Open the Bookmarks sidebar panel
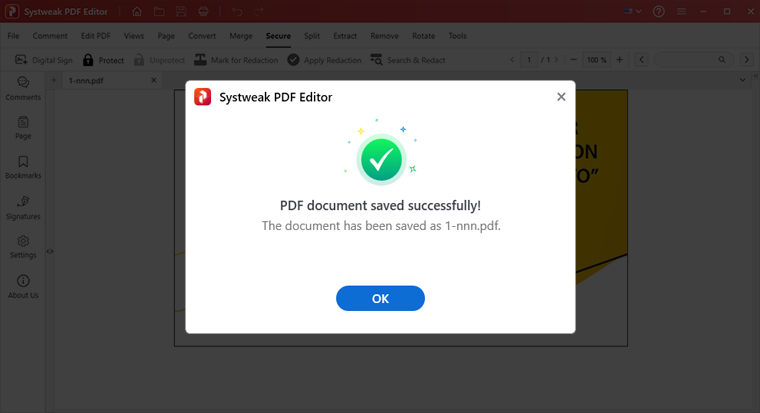Screen dimensions: 760x413 23,167
